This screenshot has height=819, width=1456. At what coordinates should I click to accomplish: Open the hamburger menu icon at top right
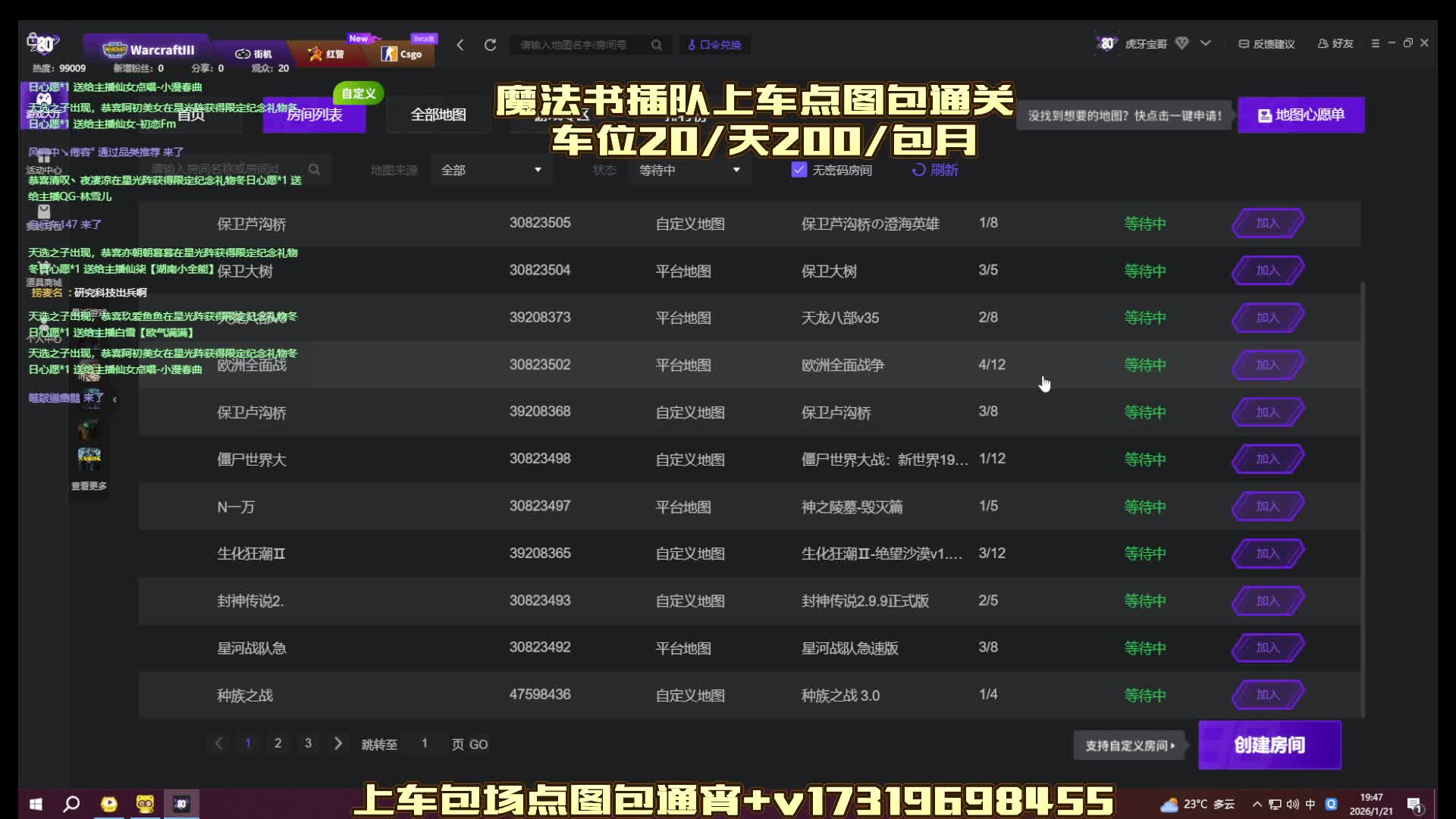point(1375,43)
